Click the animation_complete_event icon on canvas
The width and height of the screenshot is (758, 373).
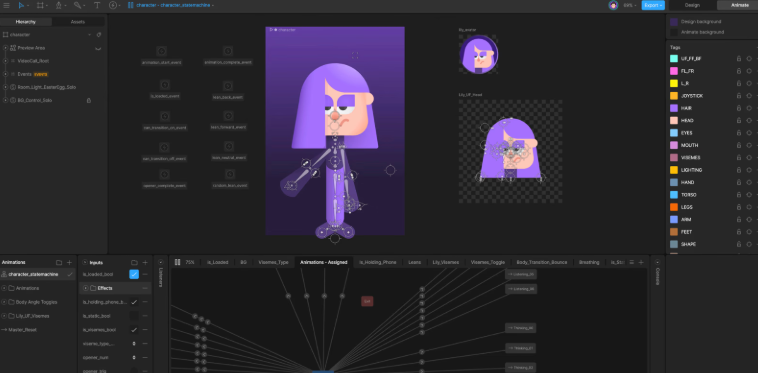point(228,51)
